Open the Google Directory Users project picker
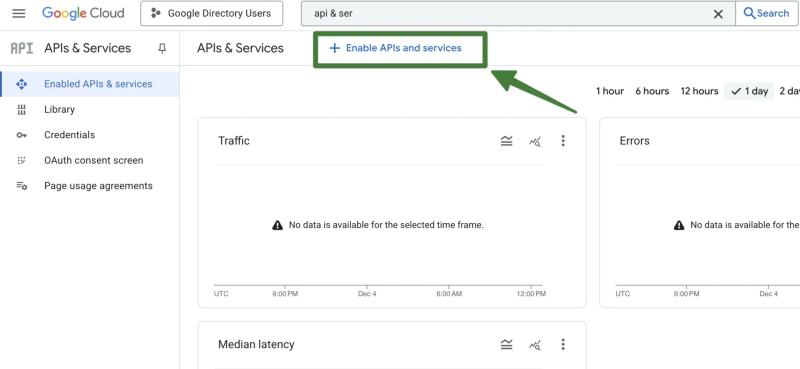 click(212, 13)
